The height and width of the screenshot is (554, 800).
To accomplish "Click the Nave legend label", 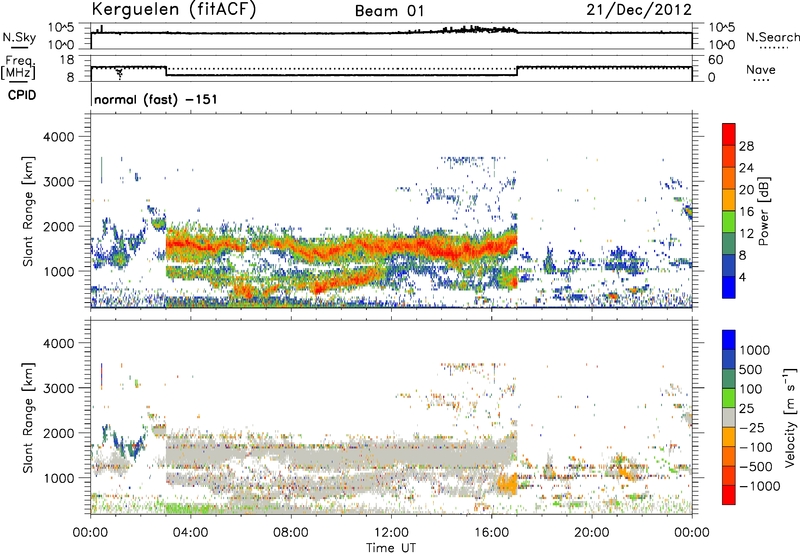I will (x=761, y=69).
